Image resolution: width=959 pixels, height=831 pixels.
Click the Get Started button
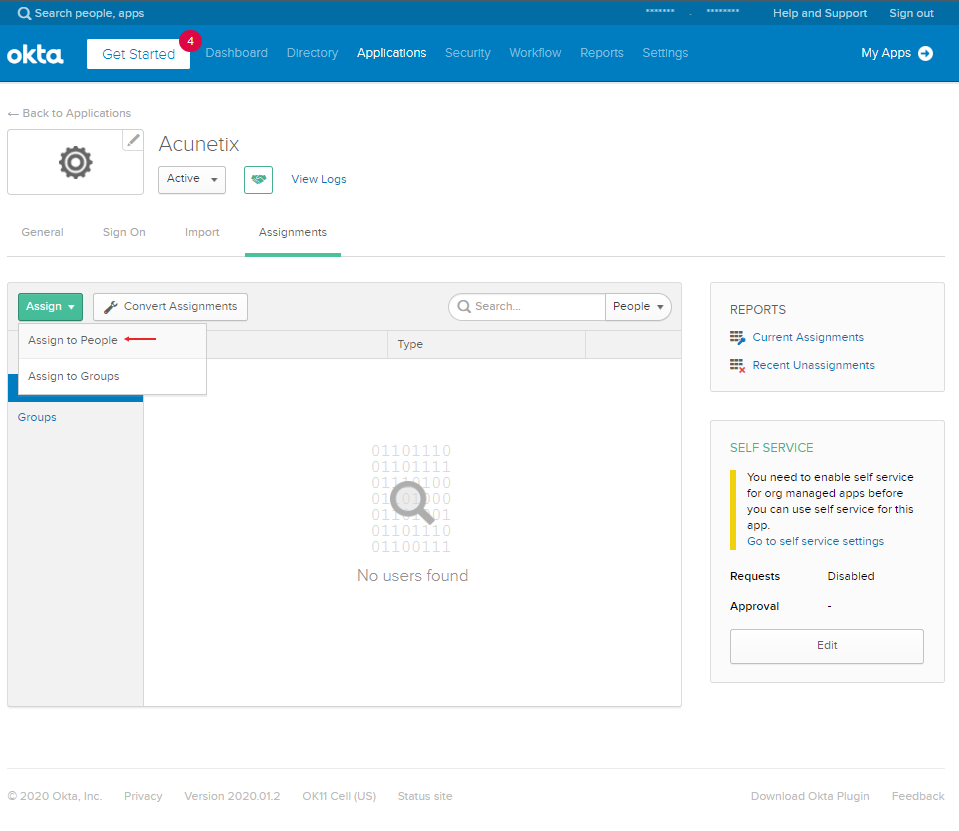pyautogui.click(x=138, y=54)
